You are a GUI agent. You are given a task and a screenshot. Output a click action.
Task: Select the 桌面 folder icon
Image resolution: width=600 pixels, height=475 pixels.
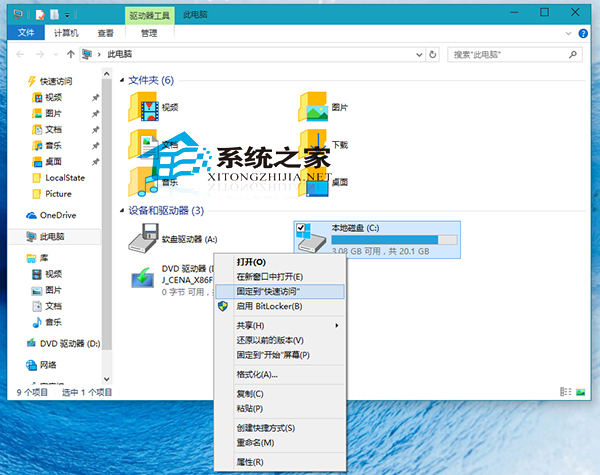[314, 182]
